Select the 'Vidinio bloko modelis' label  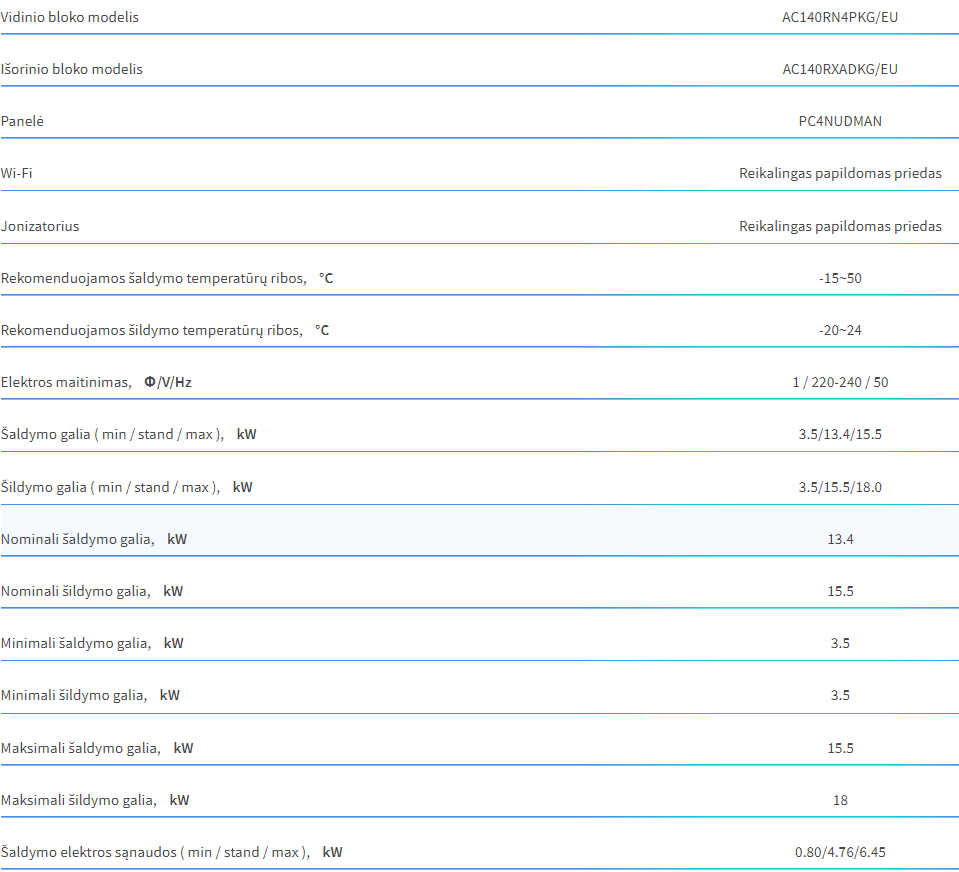point(70,17)
